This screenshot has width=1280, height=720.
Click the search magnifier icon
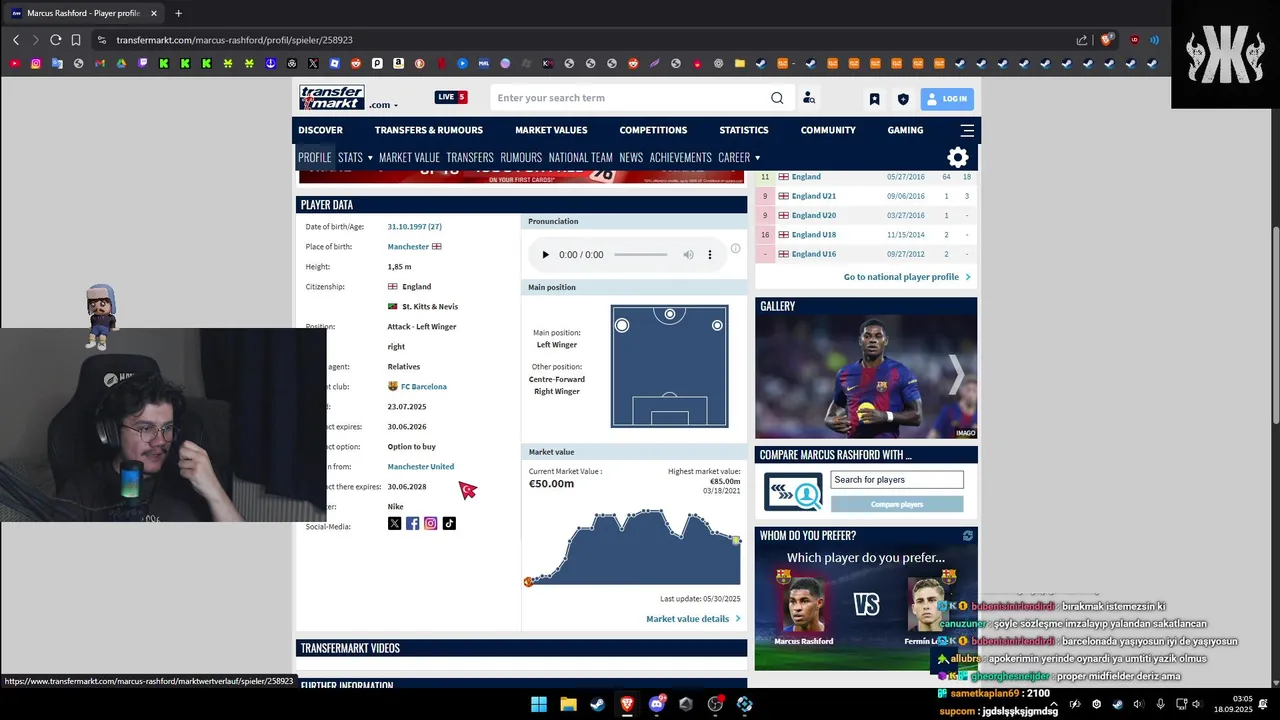point(777,98)
